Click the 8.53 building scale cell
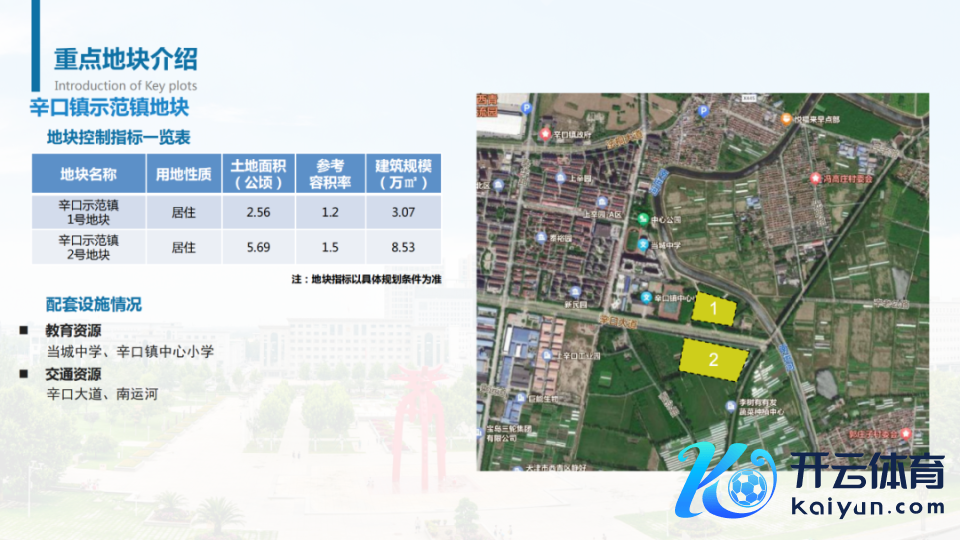Viewport: 960px width, 540px height. pos(403,247)
